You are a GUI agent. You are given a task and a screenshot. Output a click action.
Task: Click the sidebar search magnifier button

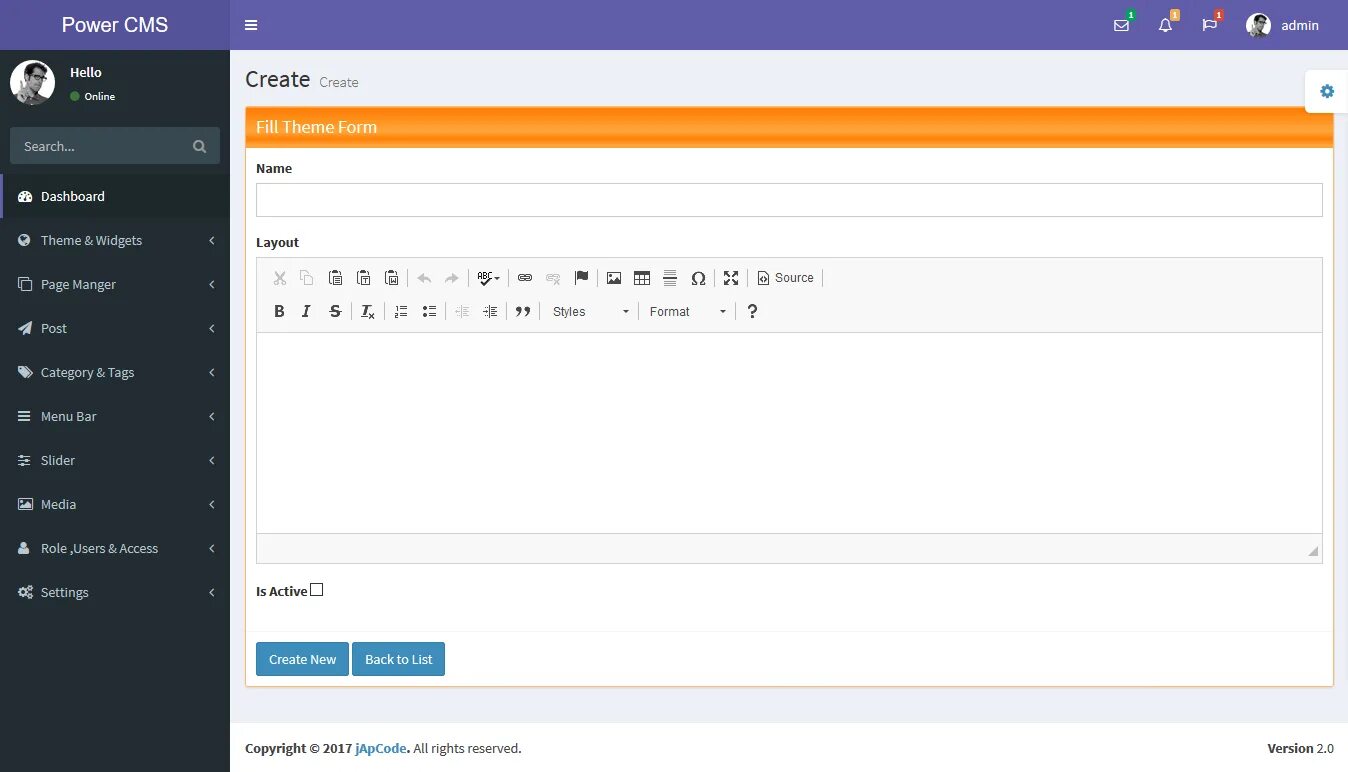tap(199, 146)
